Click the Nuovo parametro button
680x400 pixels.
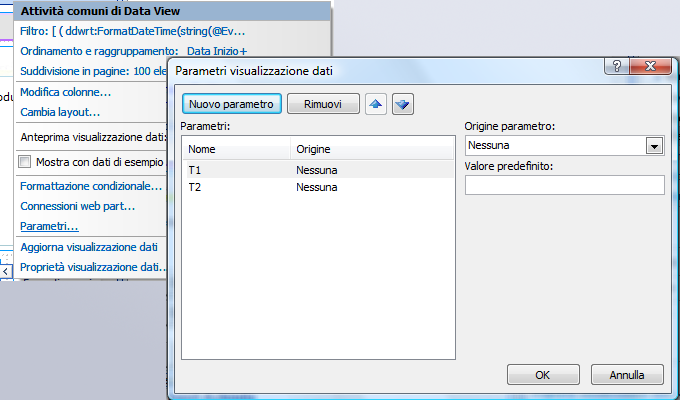pyautogui.click(x=232, y=104)
